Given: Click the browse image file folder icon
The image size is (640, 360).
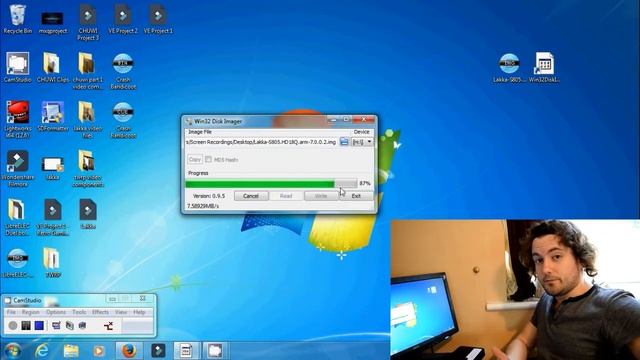Looking at the screenshot, I should coord(344,142).
